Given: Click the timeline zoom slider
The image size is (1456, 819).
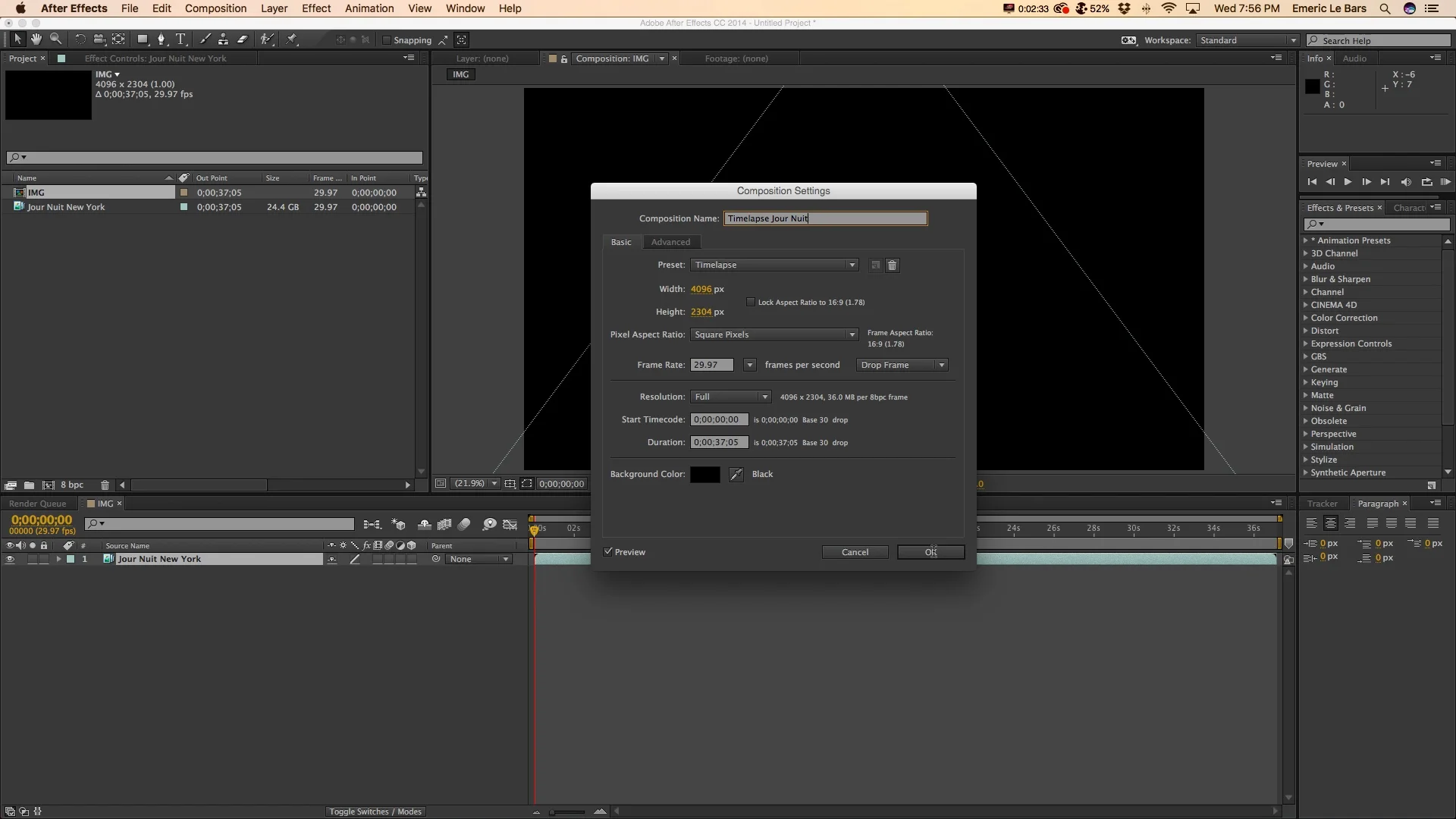Looking at the screenshot, I should [x=567, y=812].
